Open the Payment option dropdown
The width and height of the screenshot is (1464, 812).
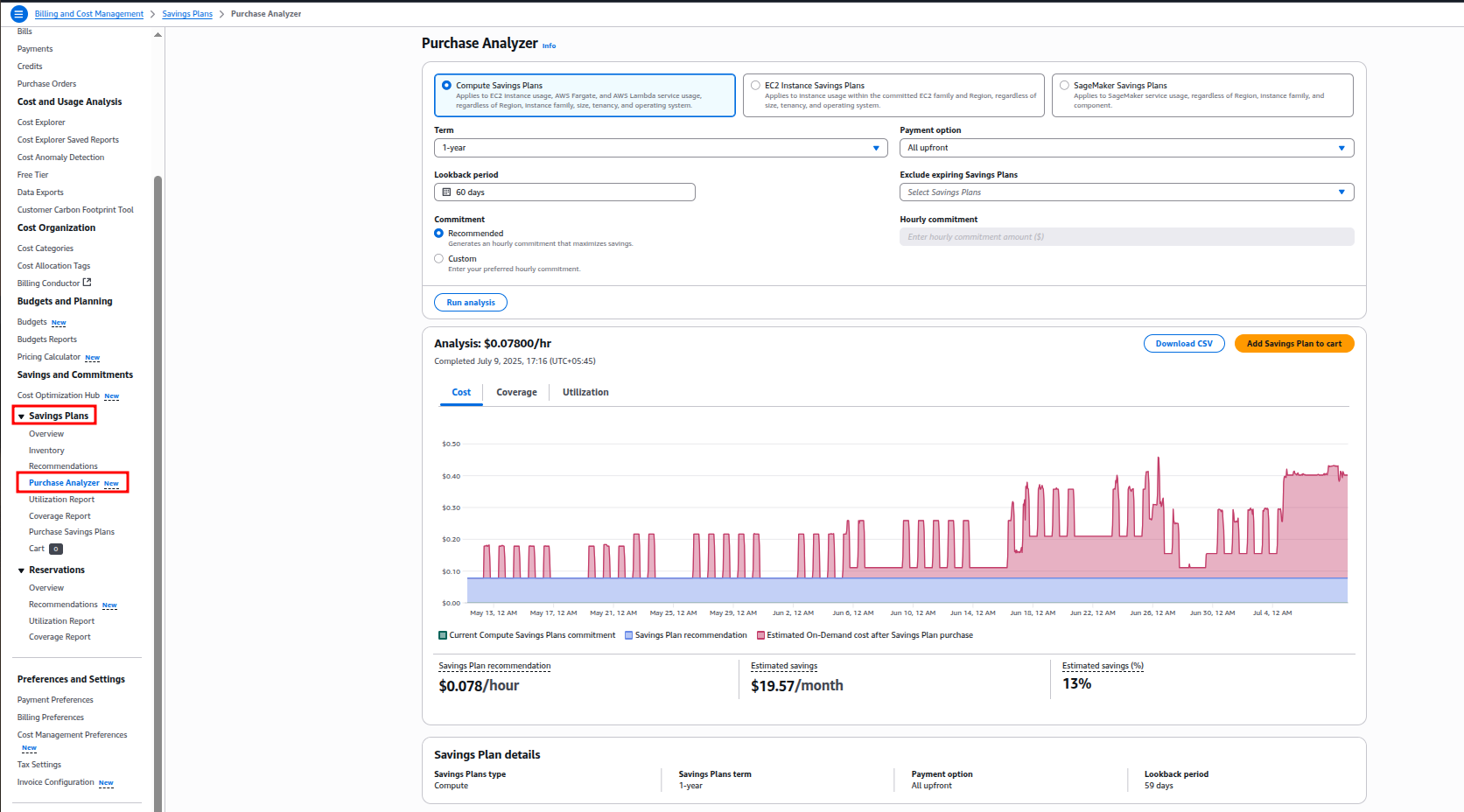point(1341,148)
